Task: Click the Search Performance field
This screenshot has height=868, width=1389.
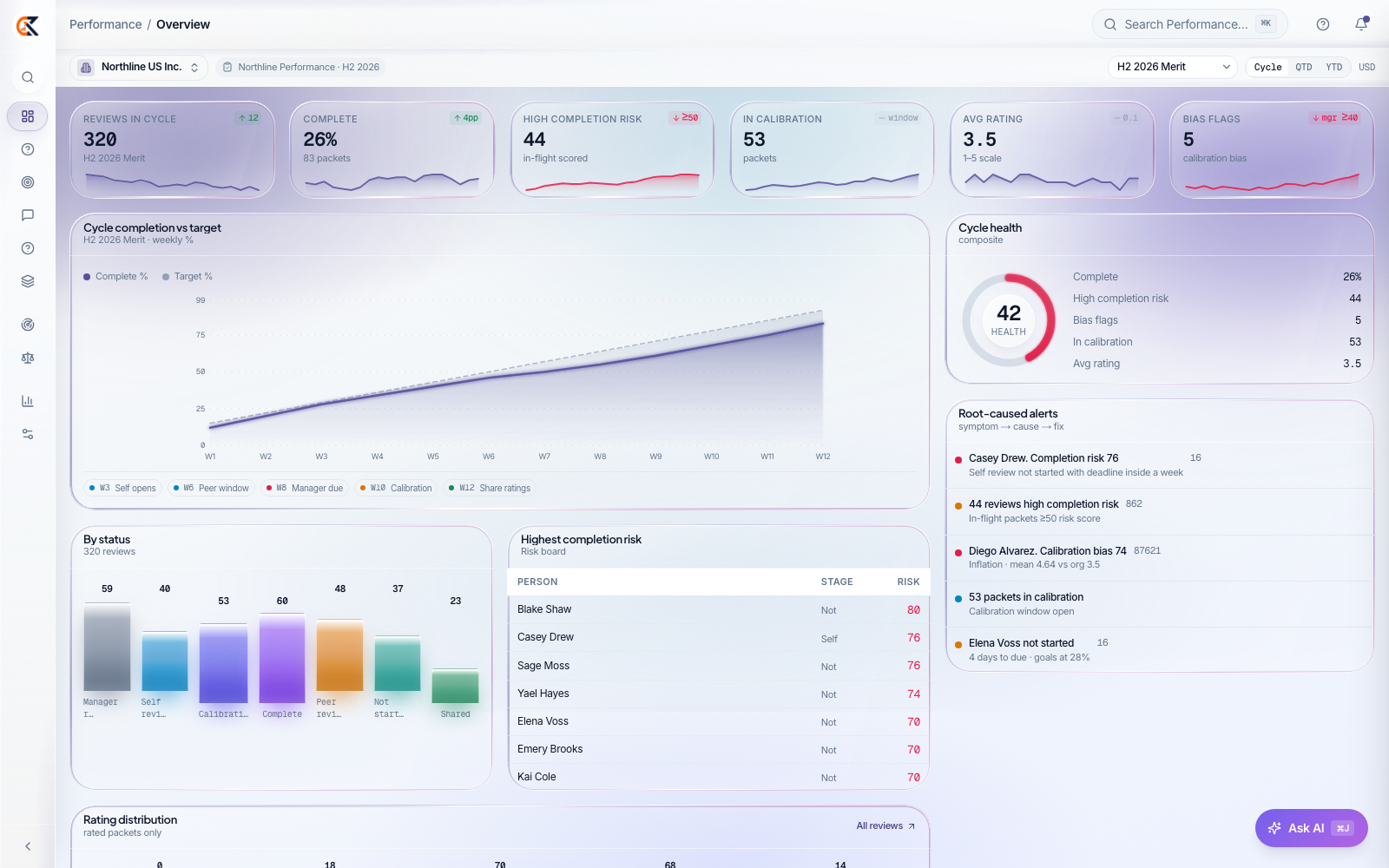Action: (1189, 24)
